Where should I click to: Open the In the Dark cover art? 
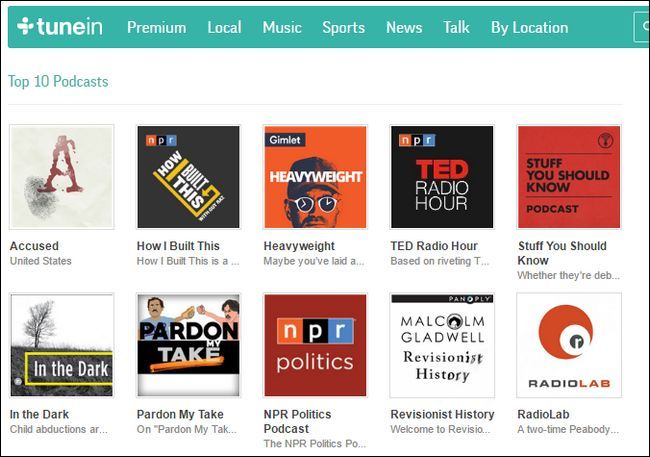click(62, 345)
